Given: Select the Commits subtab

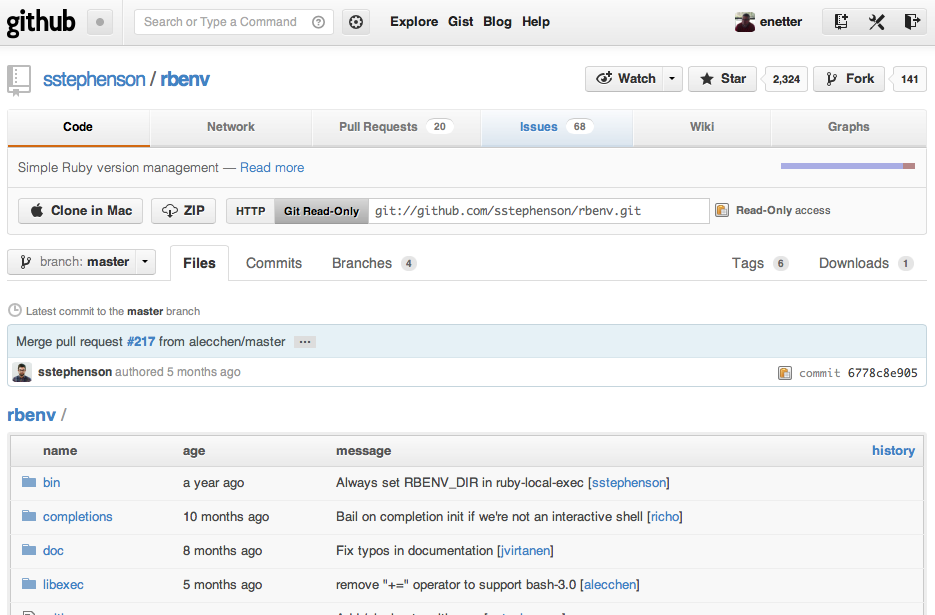Looking at the screenshot, I should pyautogui.click(x=274, y=263).
